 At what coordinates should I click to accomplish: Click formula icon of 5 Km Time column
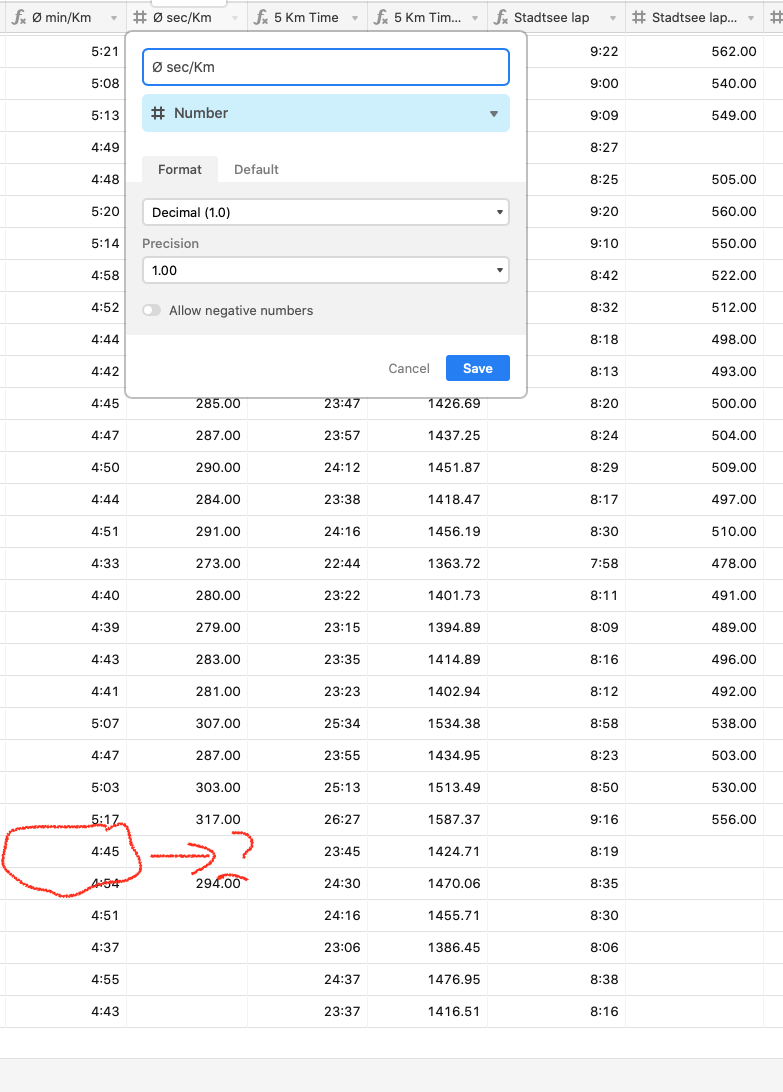point(261,17)
